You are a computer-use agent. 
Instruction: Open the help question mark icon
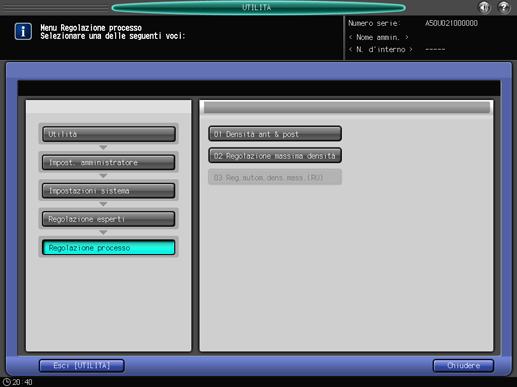(504, 7)
